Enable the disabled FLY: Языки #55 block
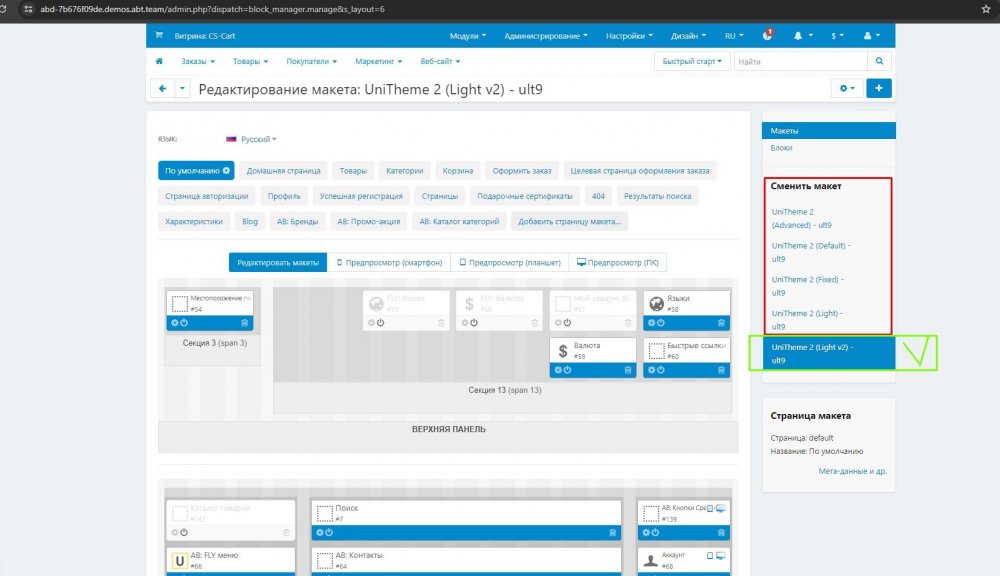1000x576 pixels. pyautogui.click(x=380, y=323)
